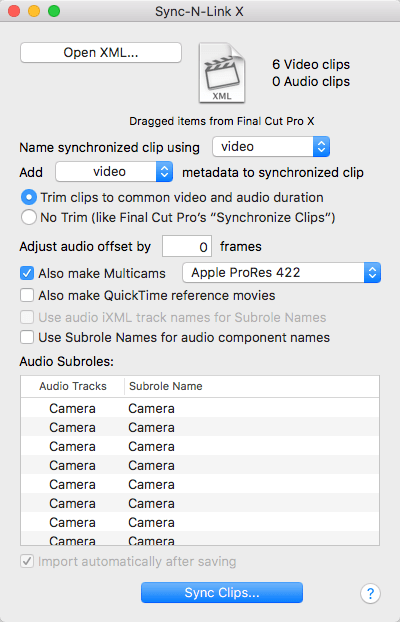Viewport: 400px width, 622px height.
Task: Click the XML clapperboard file icon
Action: point(222,73)
